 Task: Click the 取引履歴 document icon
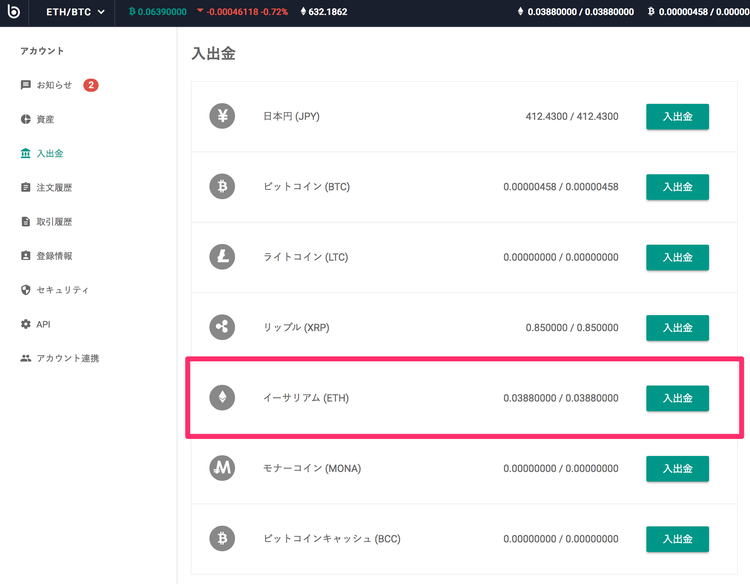[x=26, y=221]
